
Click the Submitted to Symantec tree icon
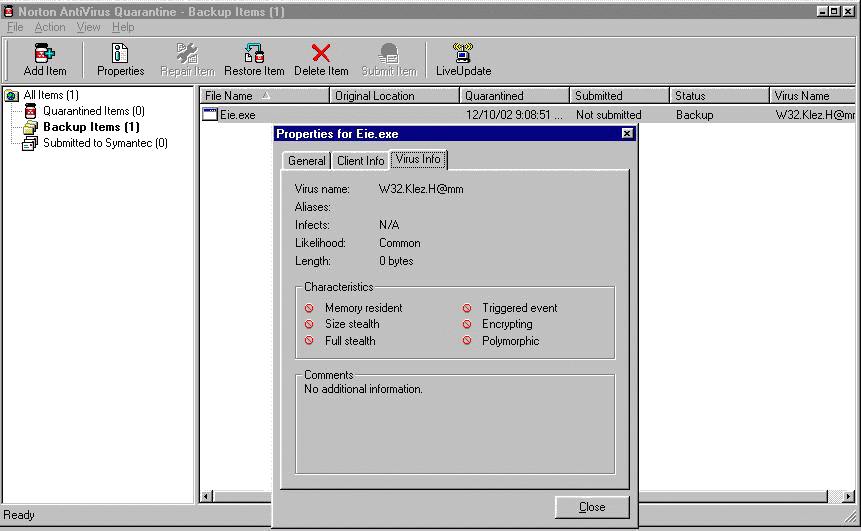[30, 143]
